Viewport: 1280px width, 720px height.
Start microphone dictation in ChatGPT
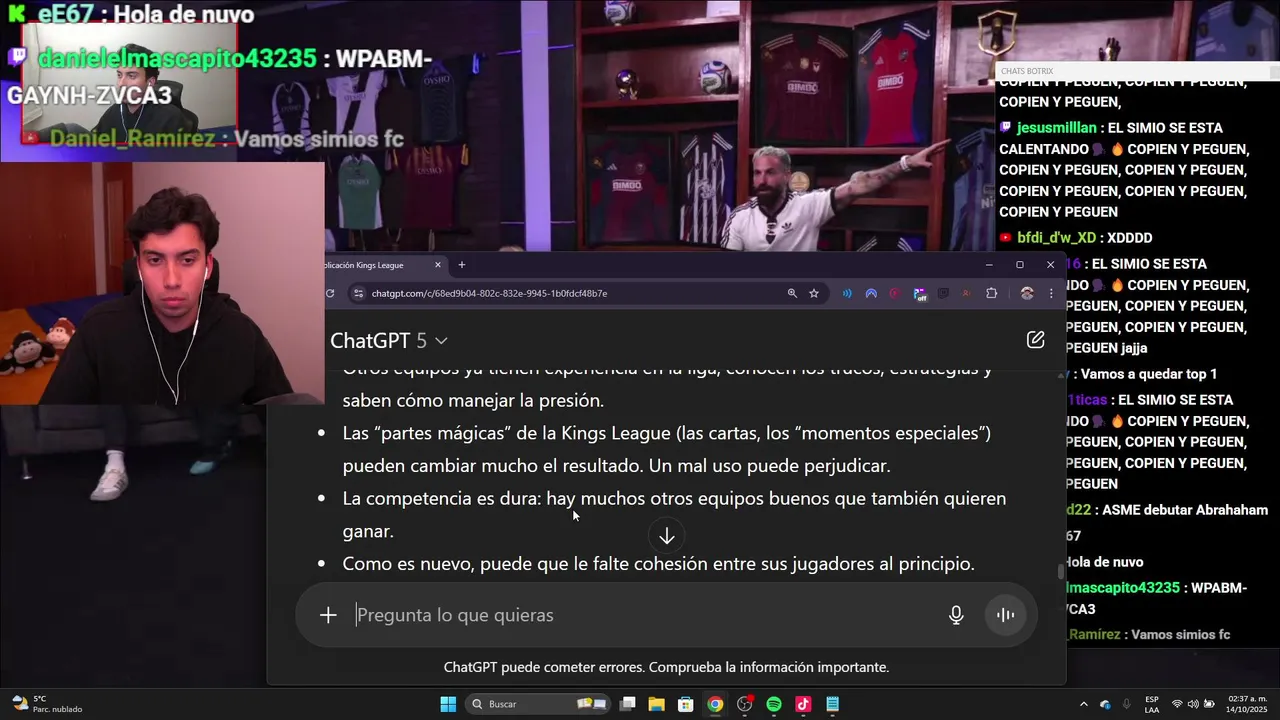click(x=956, y=615)
